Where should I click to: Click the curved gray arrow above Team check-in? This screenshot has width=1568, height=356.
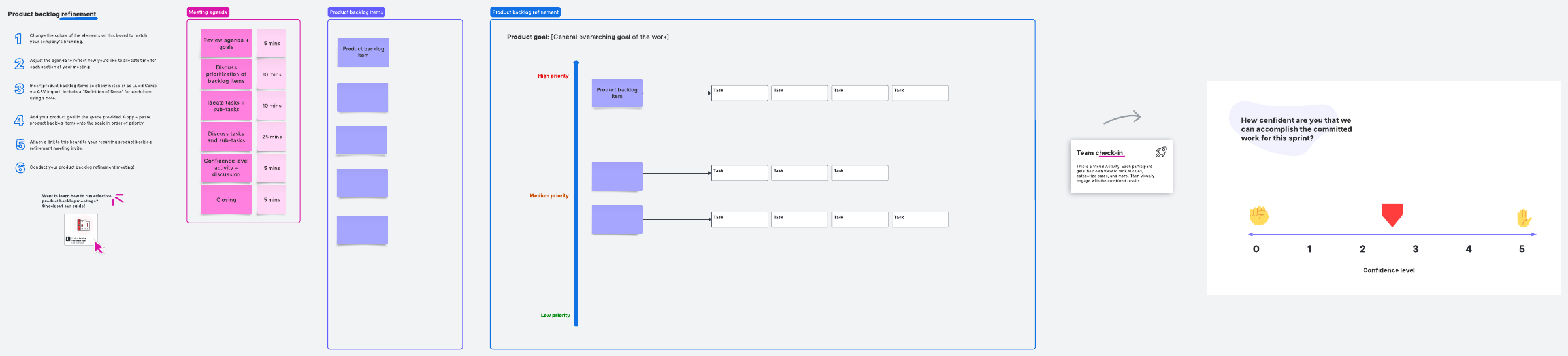pos(1122,118)
